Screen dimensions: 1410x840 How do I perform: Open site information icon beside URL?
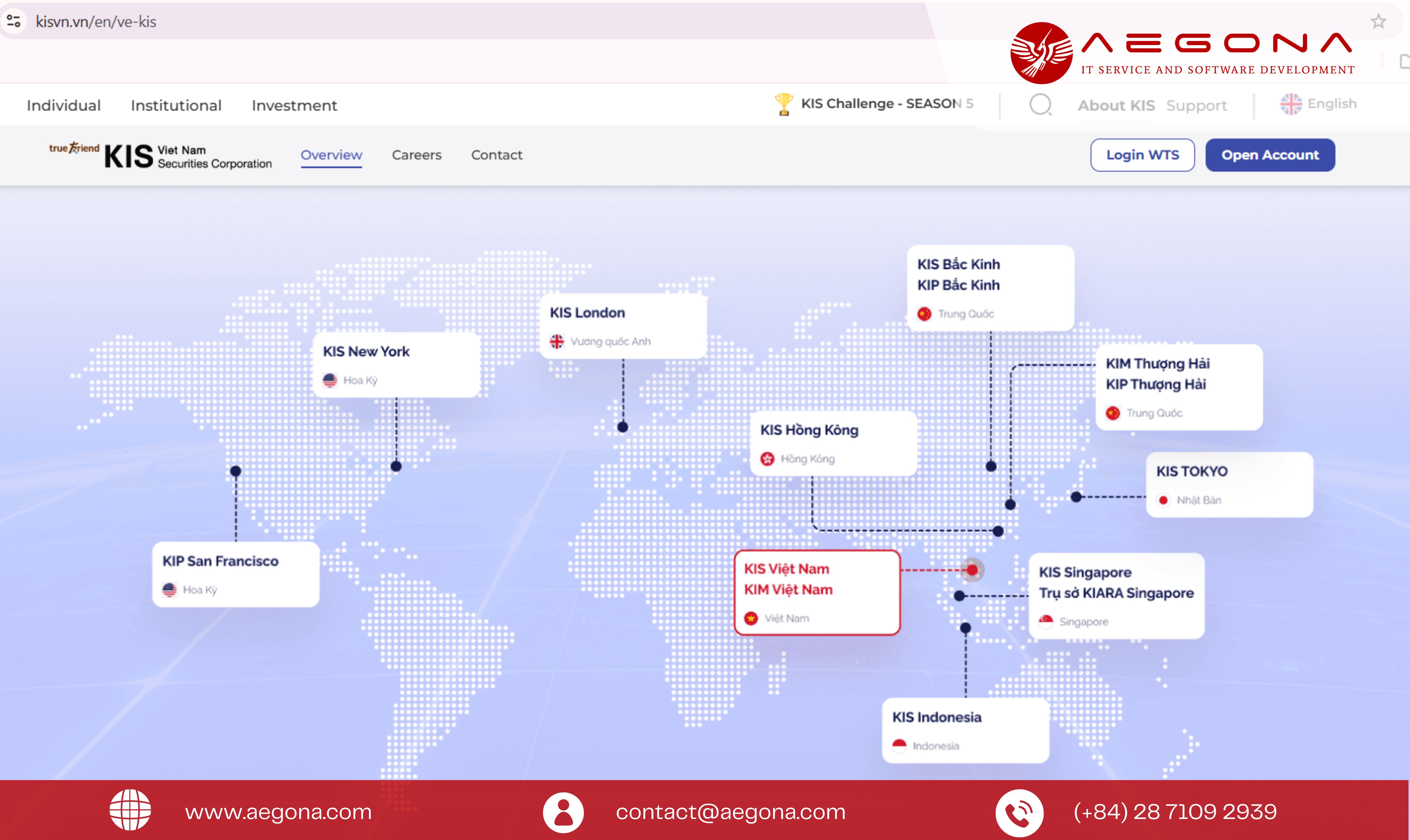(x=14, y=22)
